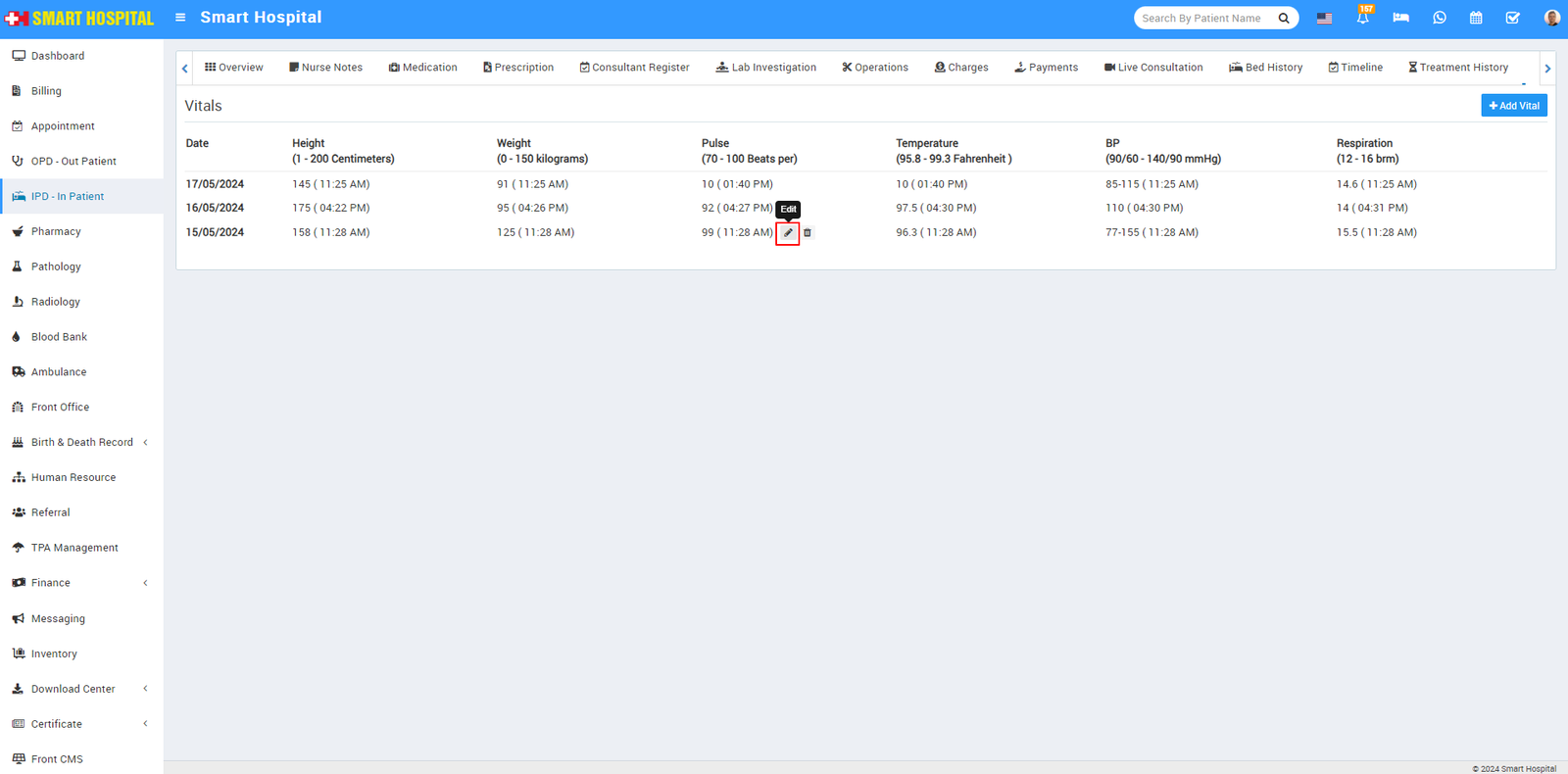1568x774 pixels.
Task: Open the WhatsApp icon in header
Action: point(1439,18)
